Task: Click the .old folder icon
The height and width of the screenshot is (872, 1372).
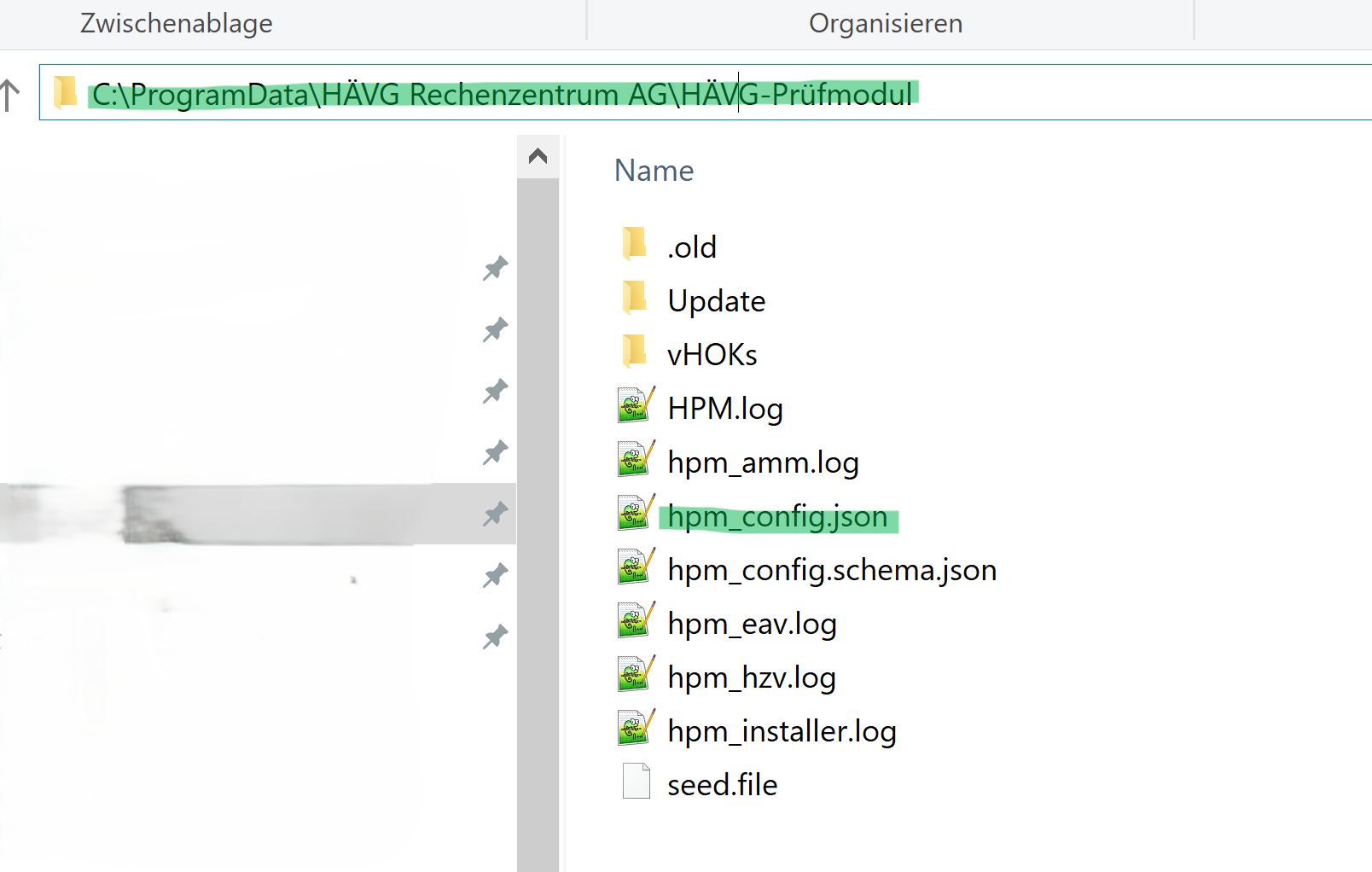Action: point(635,246)
